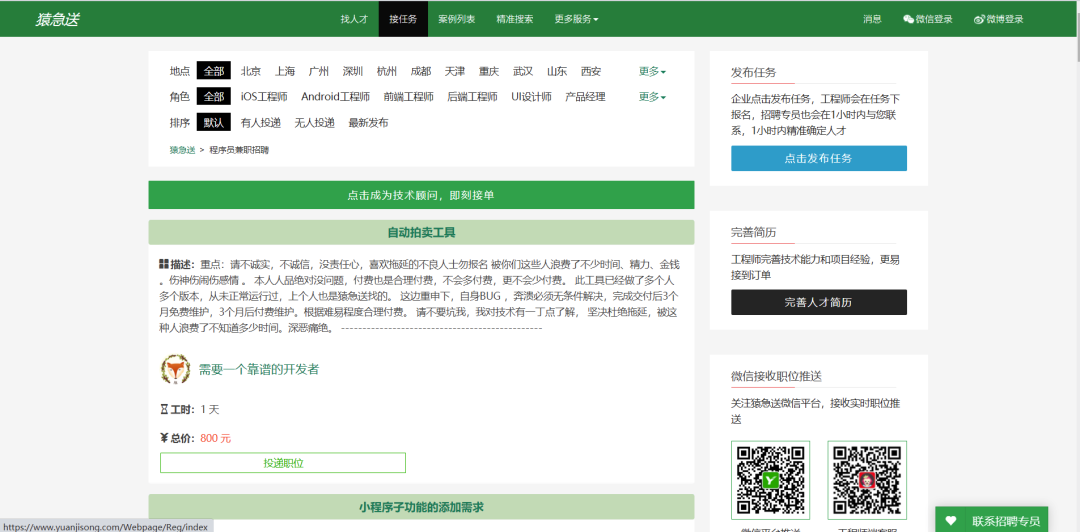The height and width of the screenshot is (532, 1080).
Task: Click the 投递职位 button
Action: 283,463
